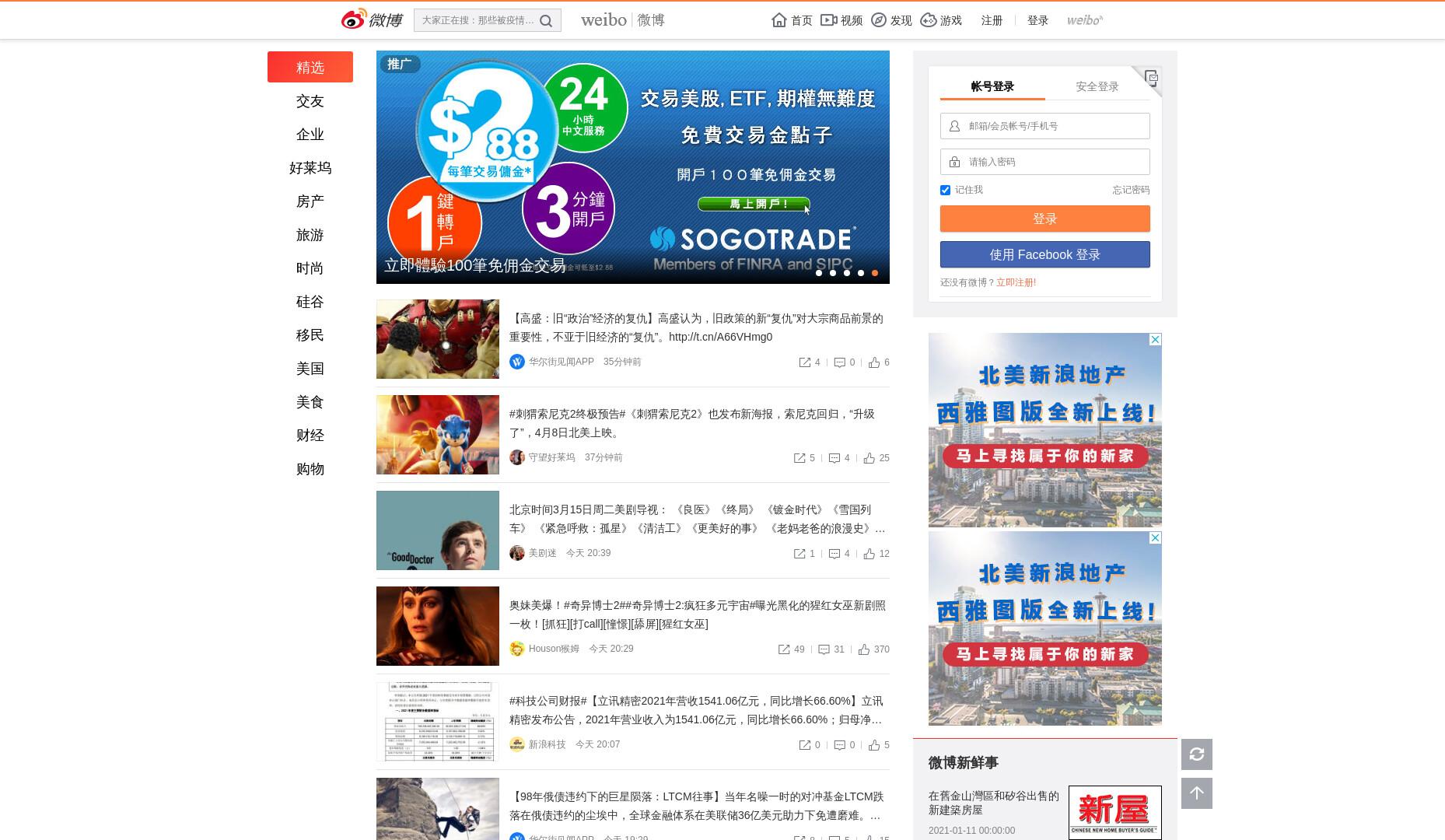Select 财经 category in the sidebar
The width and height of the screenshot is (1445, 840).
pos(310,436)
